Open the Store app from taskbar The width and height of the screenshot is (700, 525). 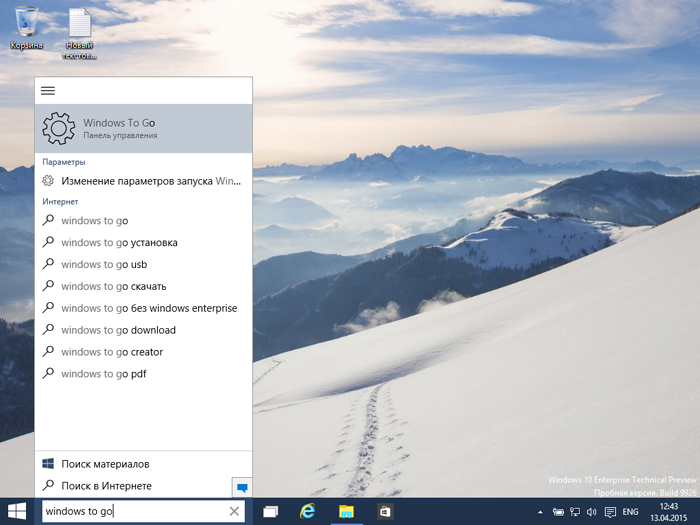click(x=384, y=512)
